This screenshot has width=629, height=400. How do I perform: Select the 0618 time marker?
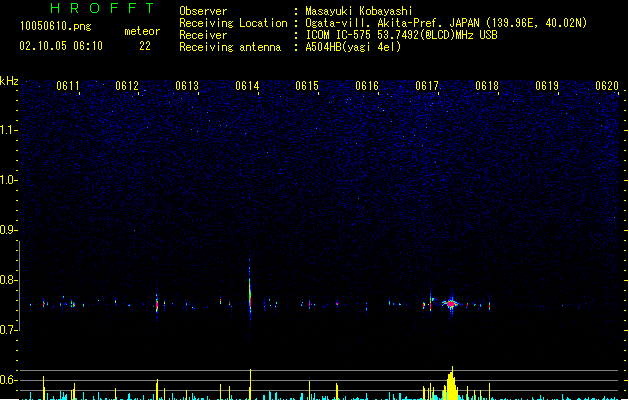[487, 86]
